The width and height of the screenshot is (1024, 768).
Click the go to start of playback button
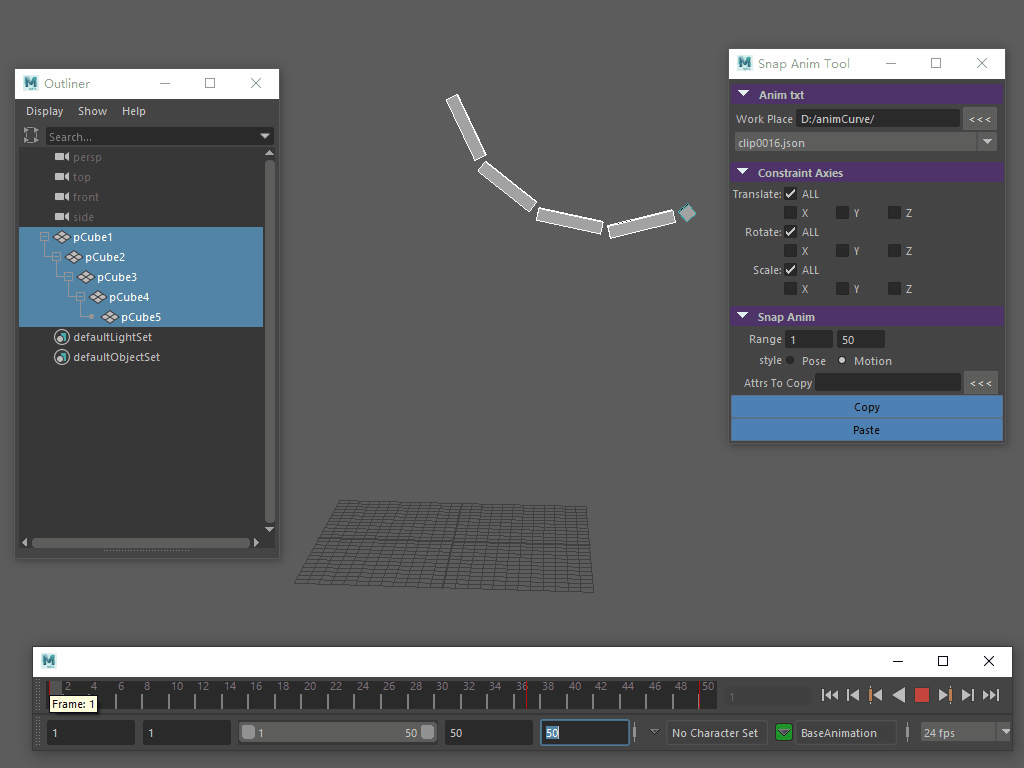pos(830,695)
